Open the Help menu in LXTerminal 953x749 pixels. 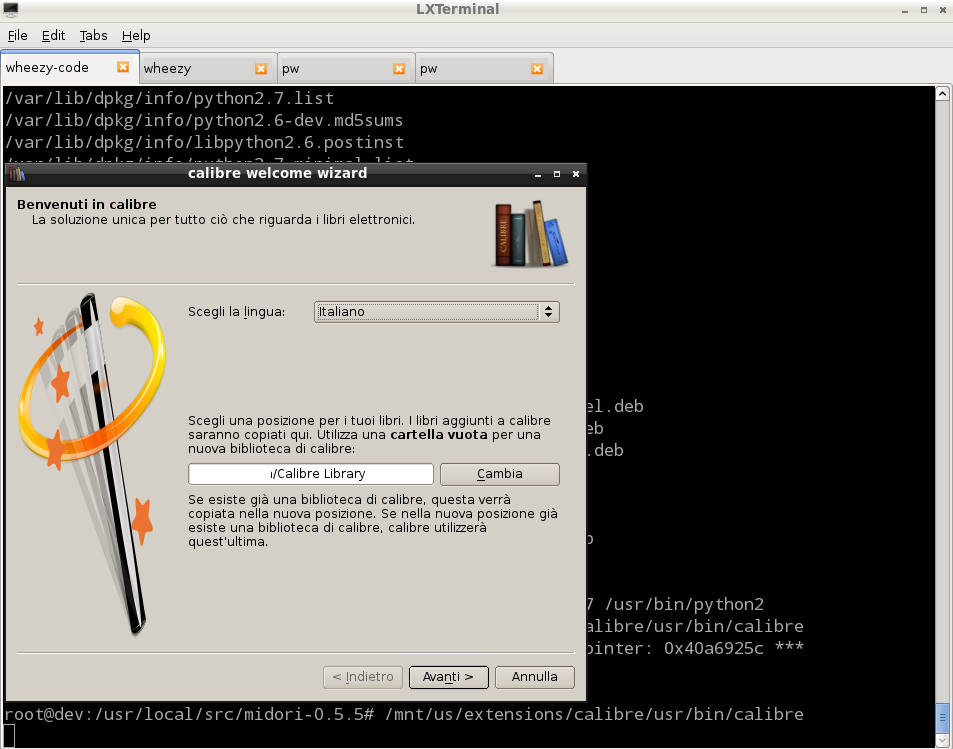coord(136,35)
